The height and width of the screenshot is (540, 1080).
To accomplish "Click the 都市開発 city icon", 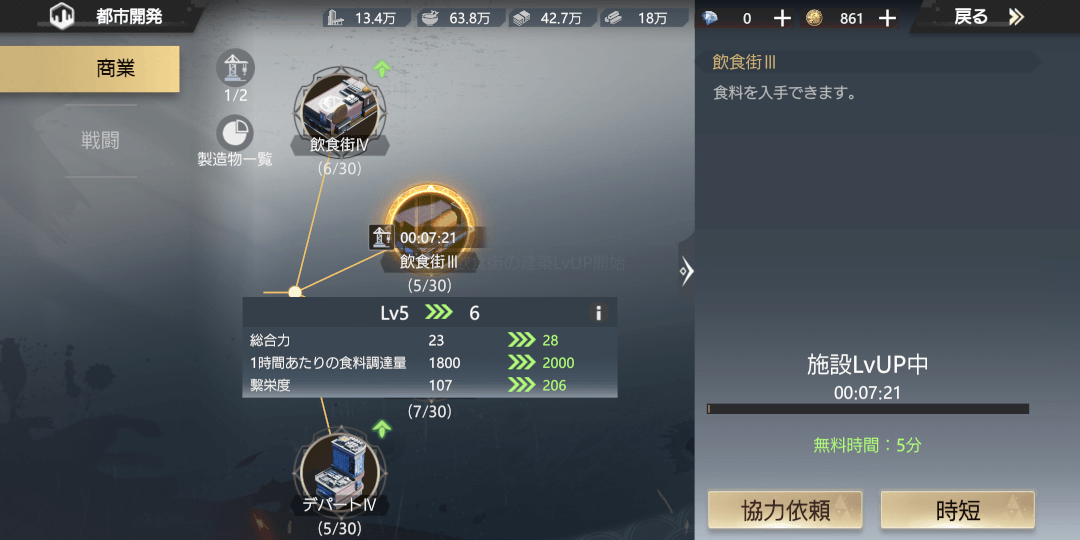I will point(64,17).
